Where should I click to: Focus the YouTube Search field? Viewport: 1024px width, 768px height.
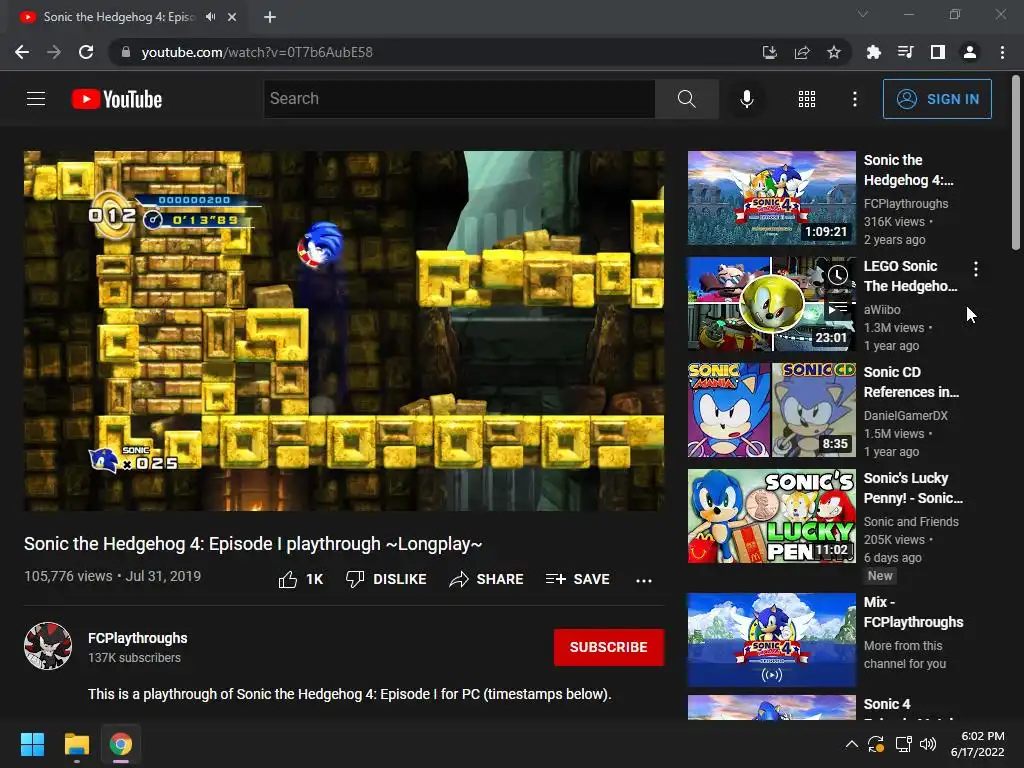459,99
